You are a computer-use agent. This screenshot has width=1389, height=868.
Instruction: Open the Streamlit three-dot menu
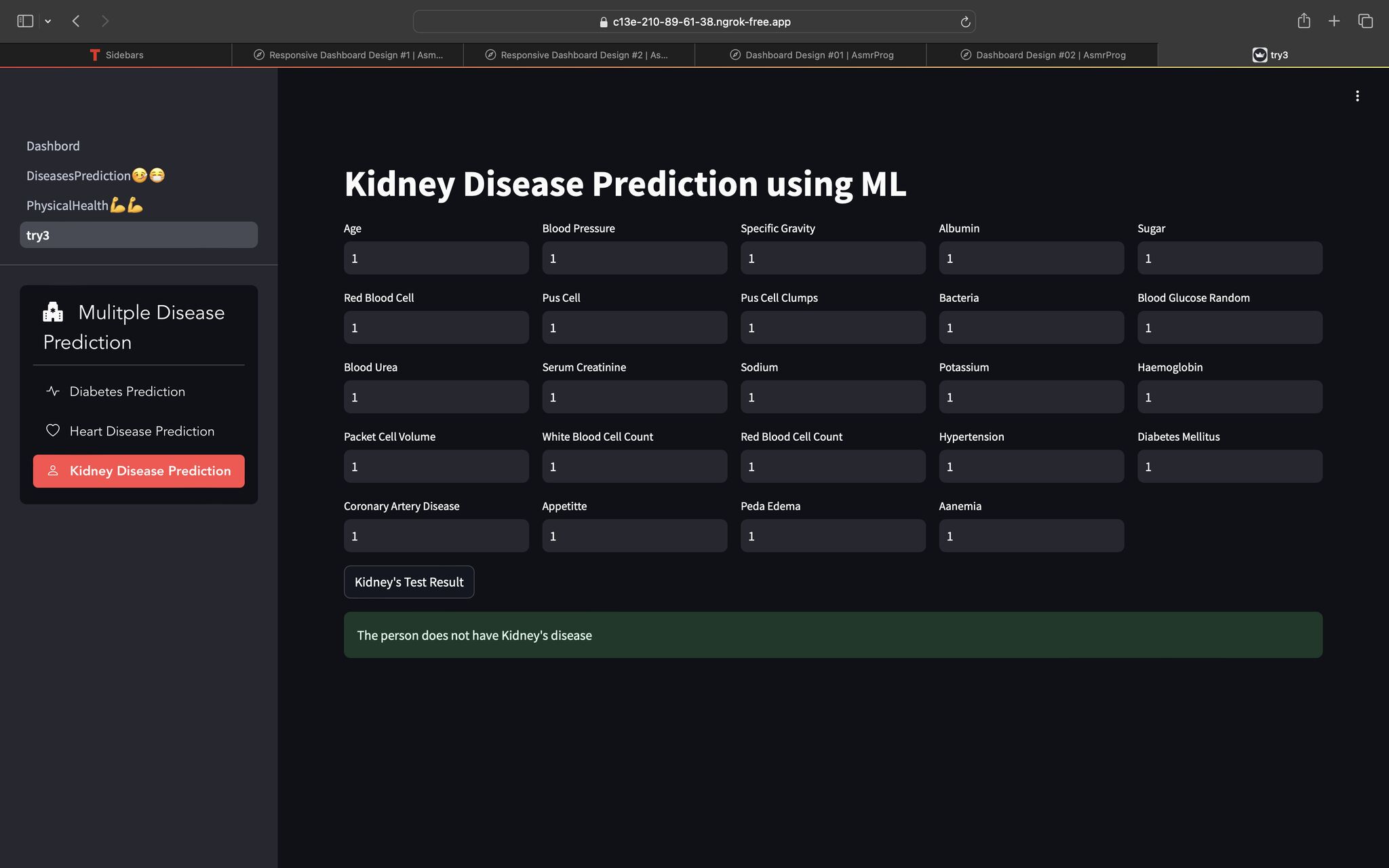coord(1356,96)
